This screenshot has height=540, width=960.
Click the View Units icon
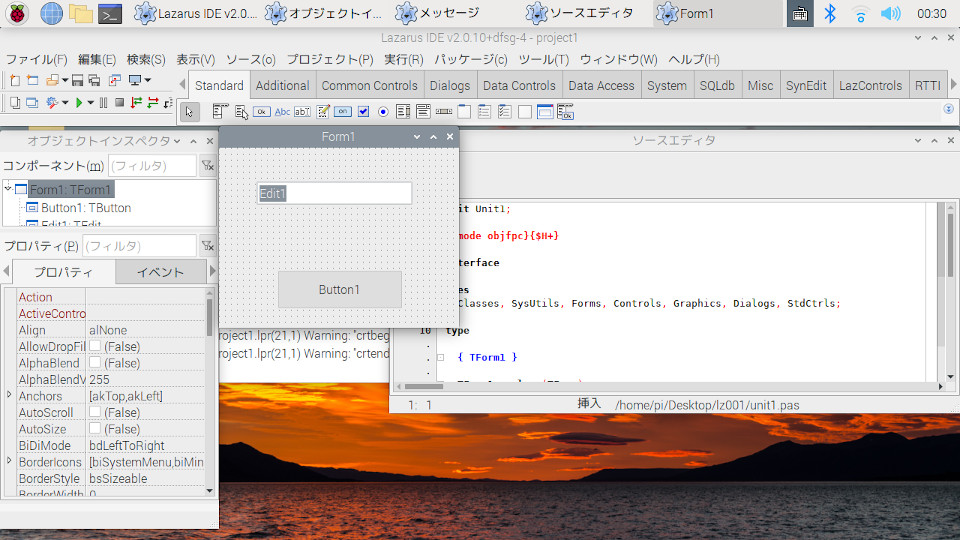[x=15, y=103]
